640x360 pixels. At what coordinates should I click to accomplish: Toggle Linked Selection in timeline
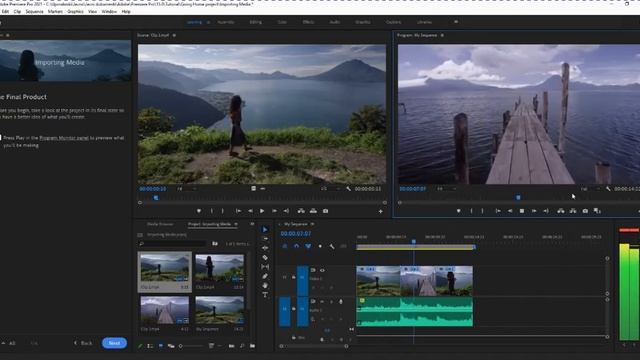(x=308, y=246)
